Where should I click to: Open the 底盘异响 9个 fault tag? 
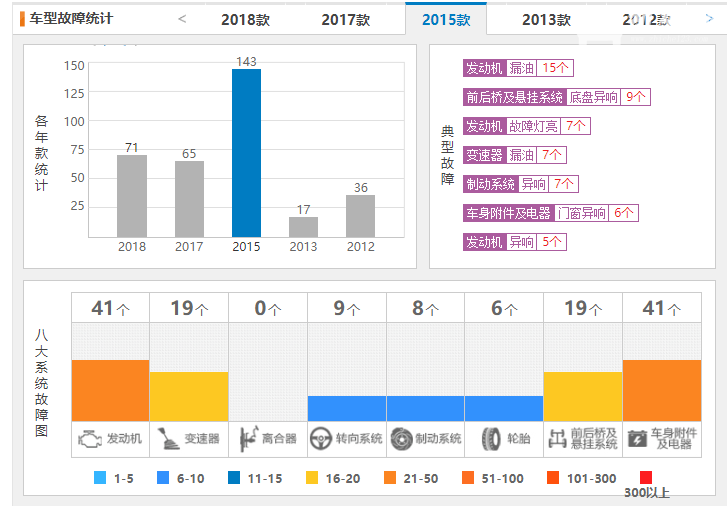click(557, 97)
